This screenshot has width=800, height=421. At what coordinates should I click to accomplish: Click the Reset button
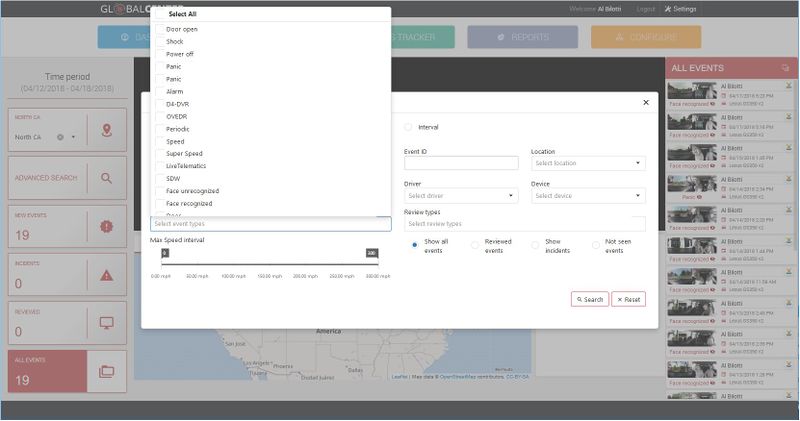[x=628, y=299]
